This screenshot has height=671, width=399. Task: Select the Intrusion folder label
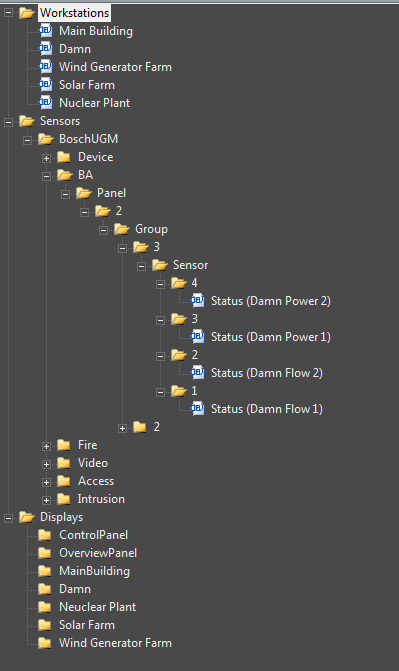101,499
